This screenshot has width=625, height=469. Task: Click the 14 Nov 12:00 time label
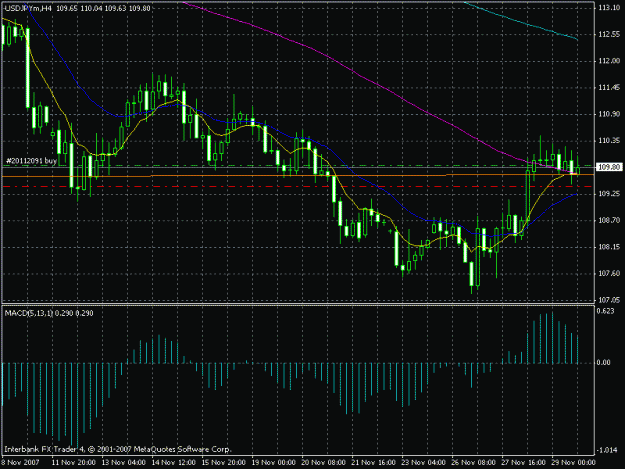point(174,463)
